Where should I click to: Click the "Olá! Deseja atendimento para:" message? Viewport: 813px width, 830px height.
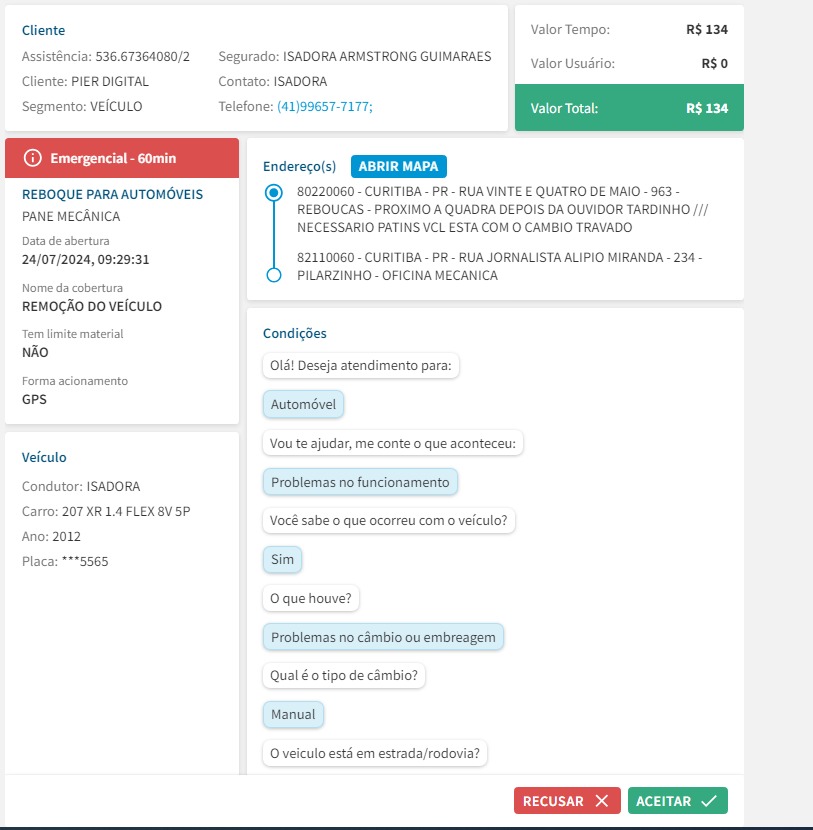tap(361, 366)
